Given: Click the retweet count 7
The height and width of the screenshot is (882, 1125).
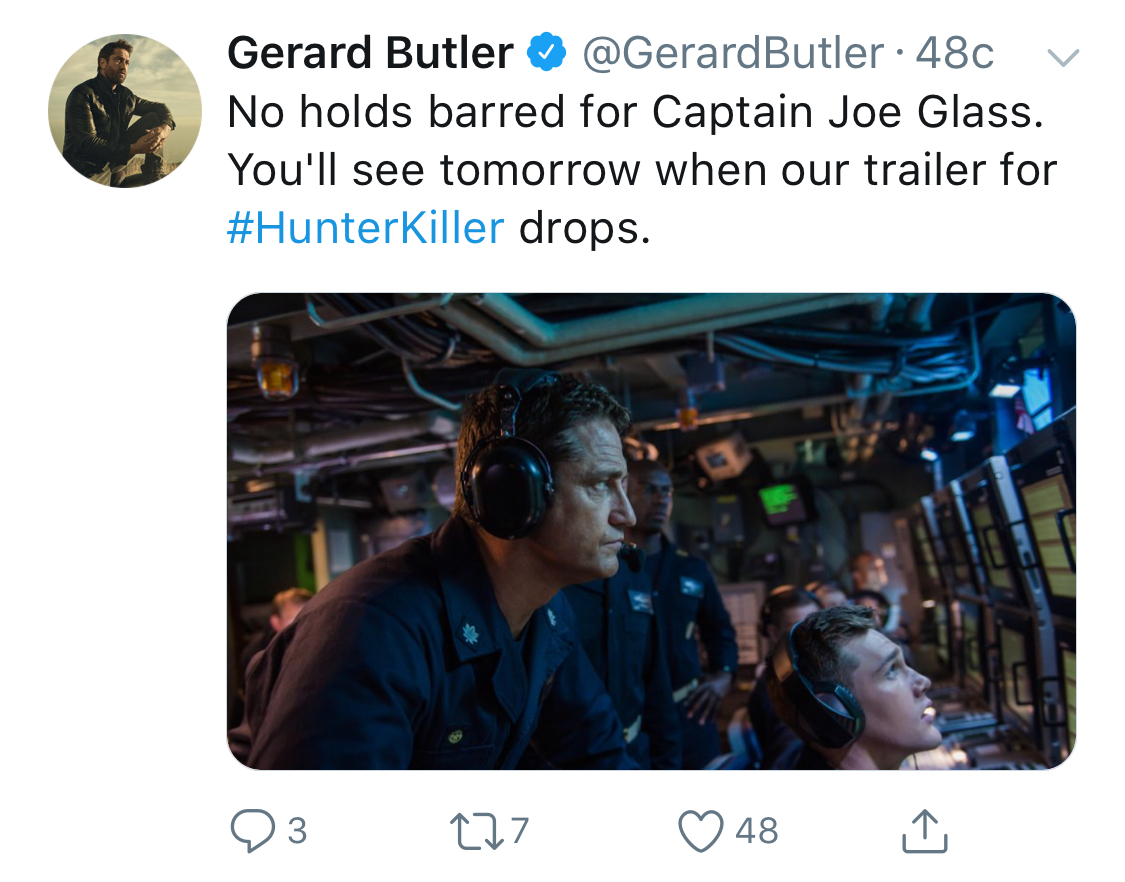Looking at the screenshot, I should (x=519, y=831).
